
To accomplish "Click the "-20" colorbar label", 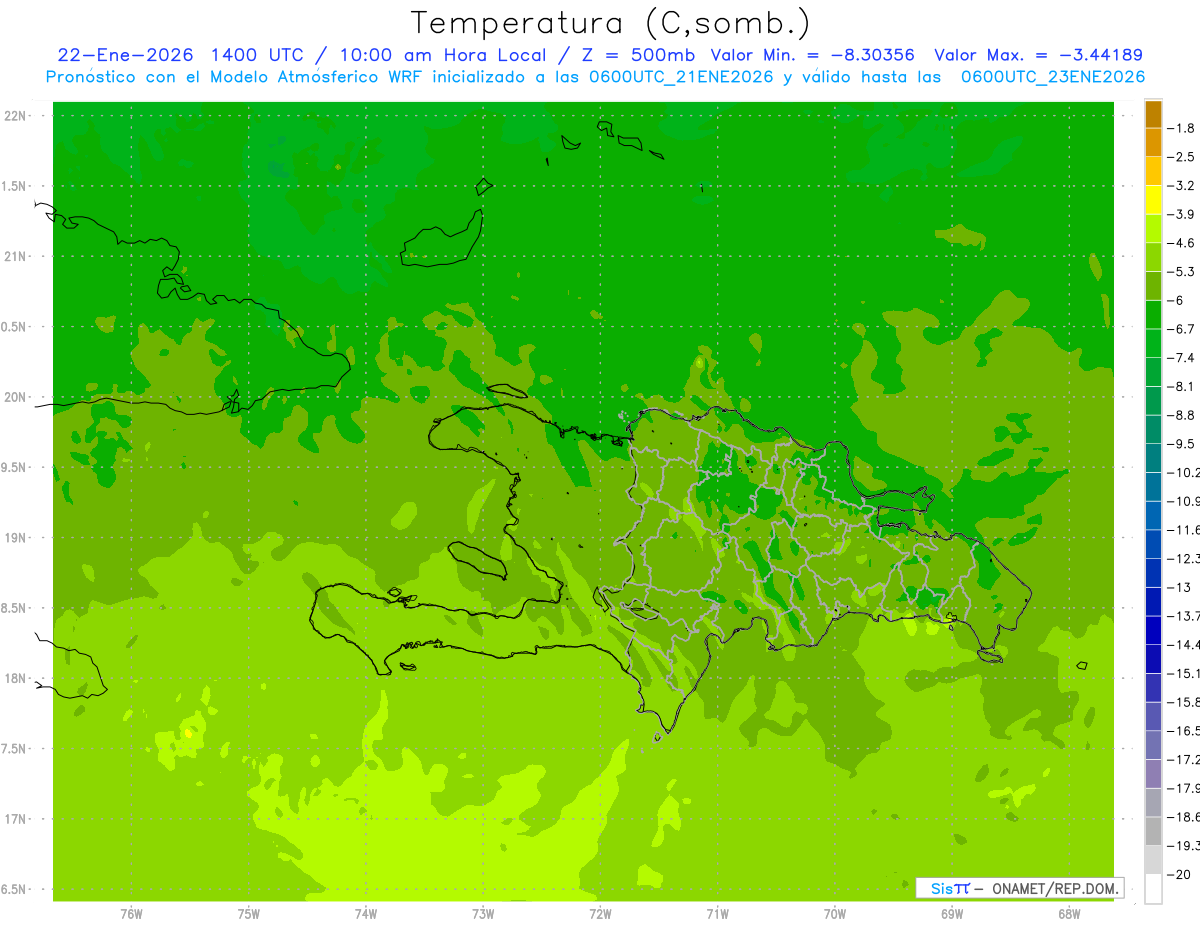I will (x=1179, y=874).
